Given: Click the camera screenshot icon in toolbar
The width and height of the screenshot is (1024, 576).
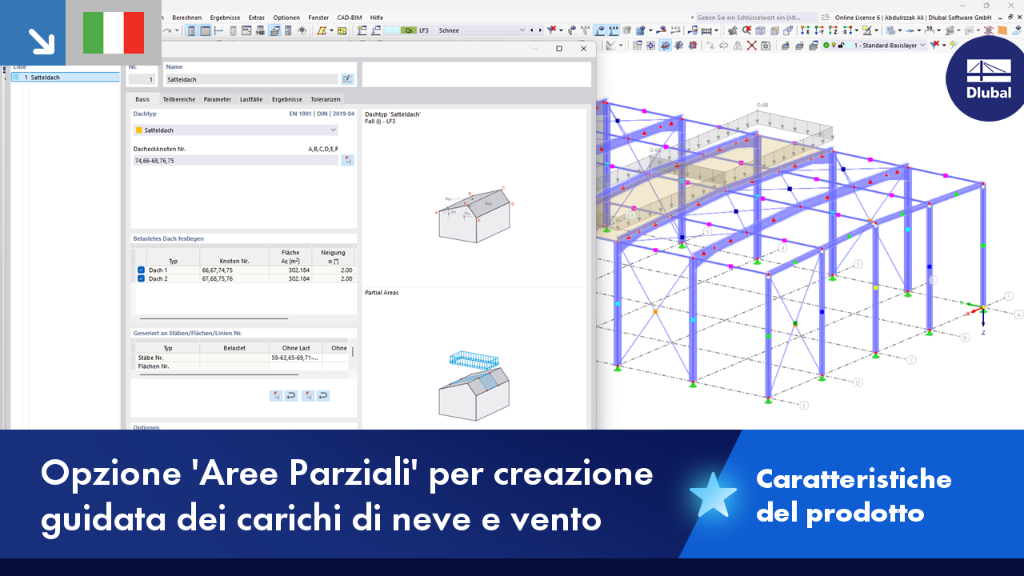Looking at the screenshot, I should [x=766, y=45].
